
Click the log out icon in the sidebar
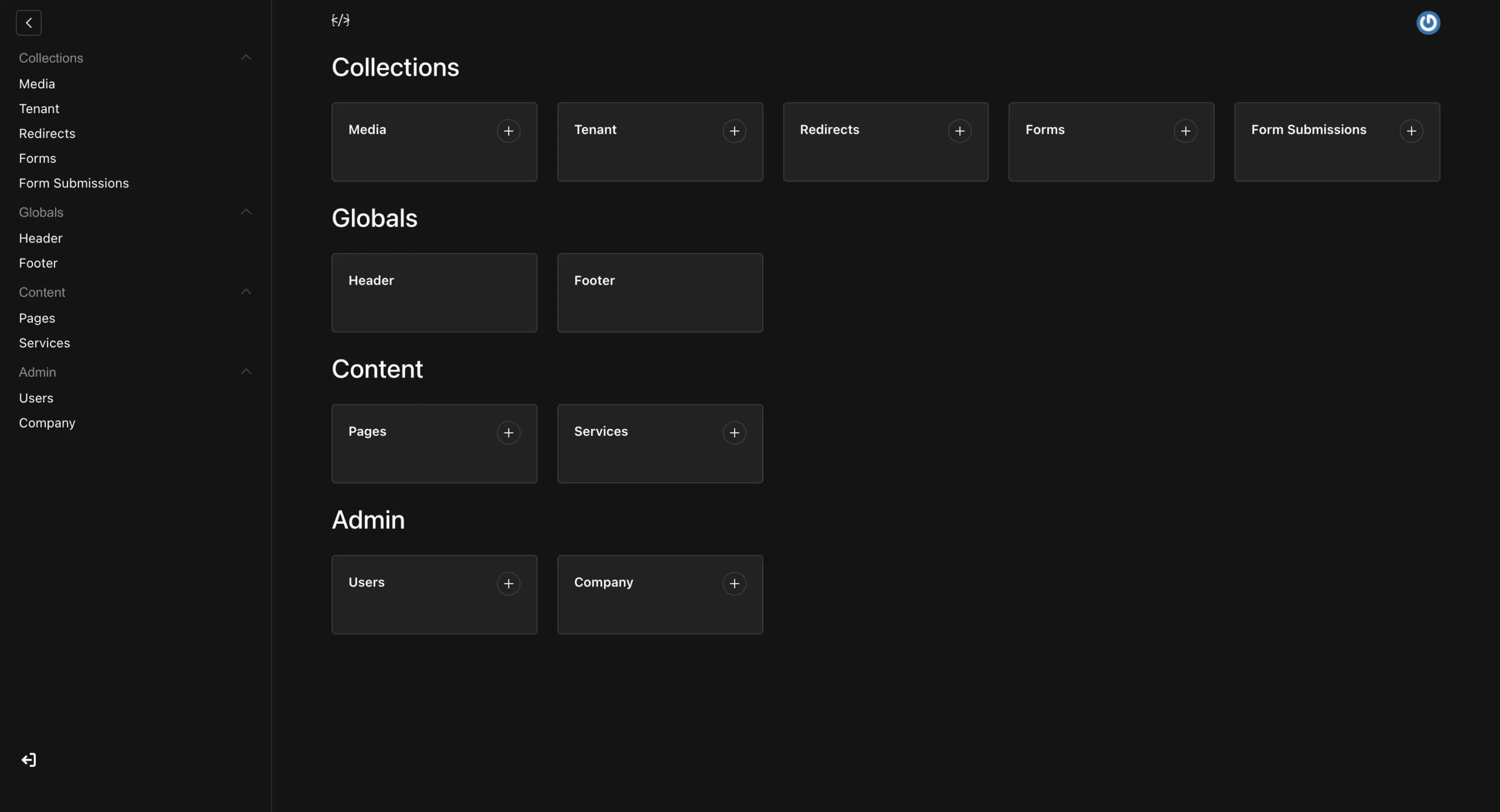coord(29,760)
